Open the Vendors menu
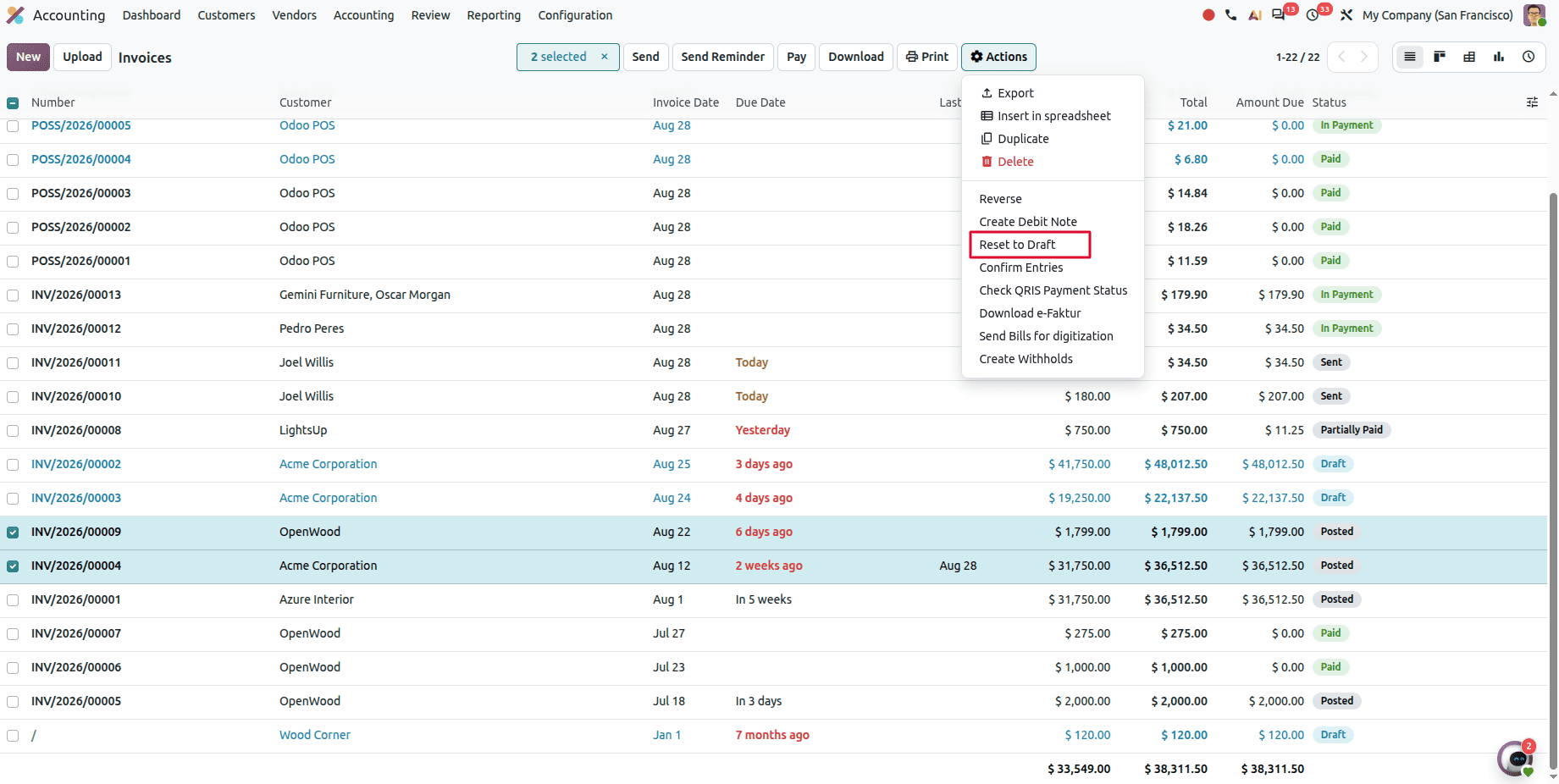 click(x=294, y=15)
